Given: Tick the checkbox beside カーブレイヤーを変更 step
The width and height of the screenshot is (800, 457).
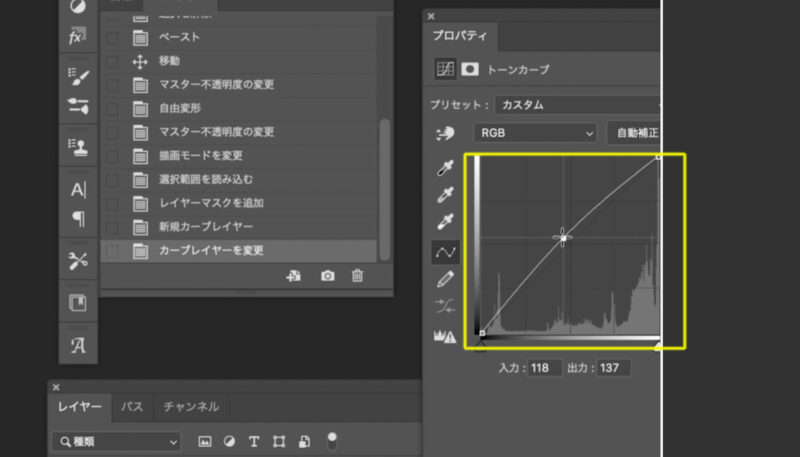Looking at the screenshot, I should pos(112,250).
